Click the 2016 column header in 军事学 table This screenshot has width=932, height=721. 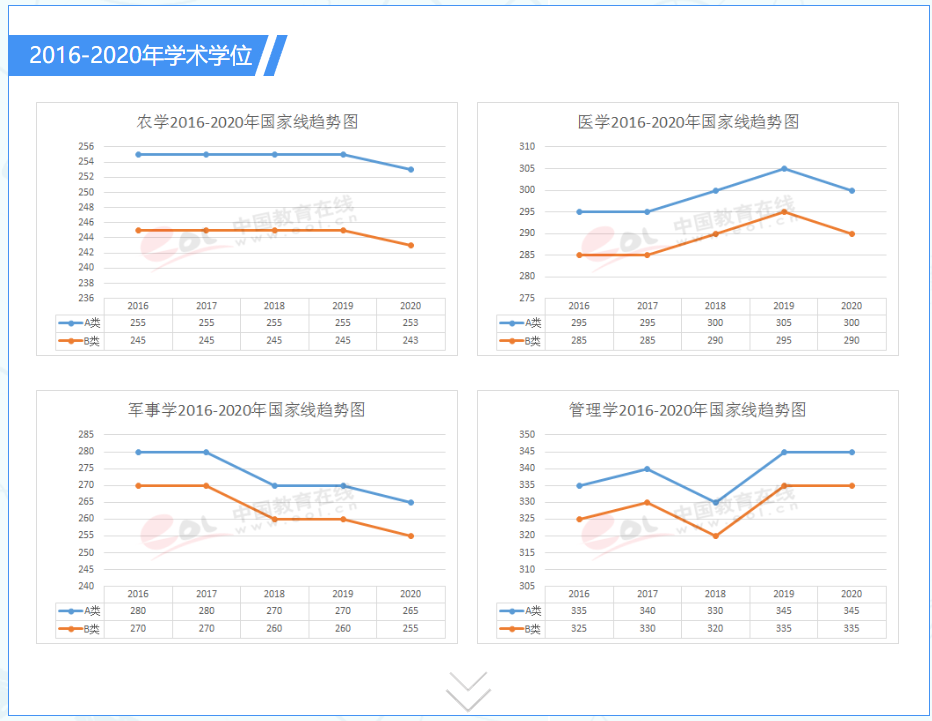pyautogui.click(x=138, y=594)
